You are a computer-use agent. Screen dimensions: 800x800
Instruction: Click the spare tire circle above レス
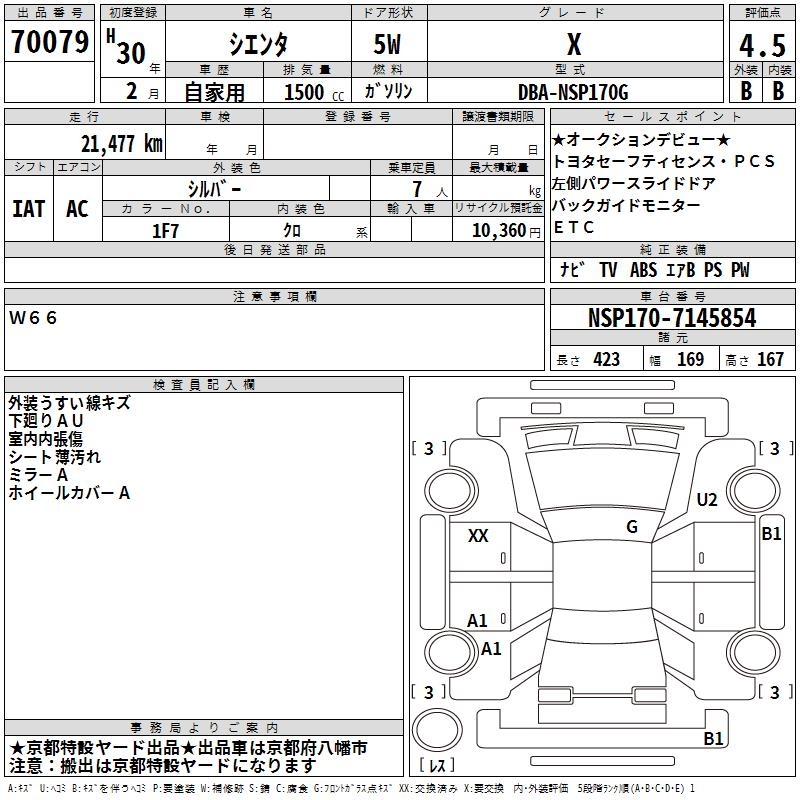click(x=437, y=729)
